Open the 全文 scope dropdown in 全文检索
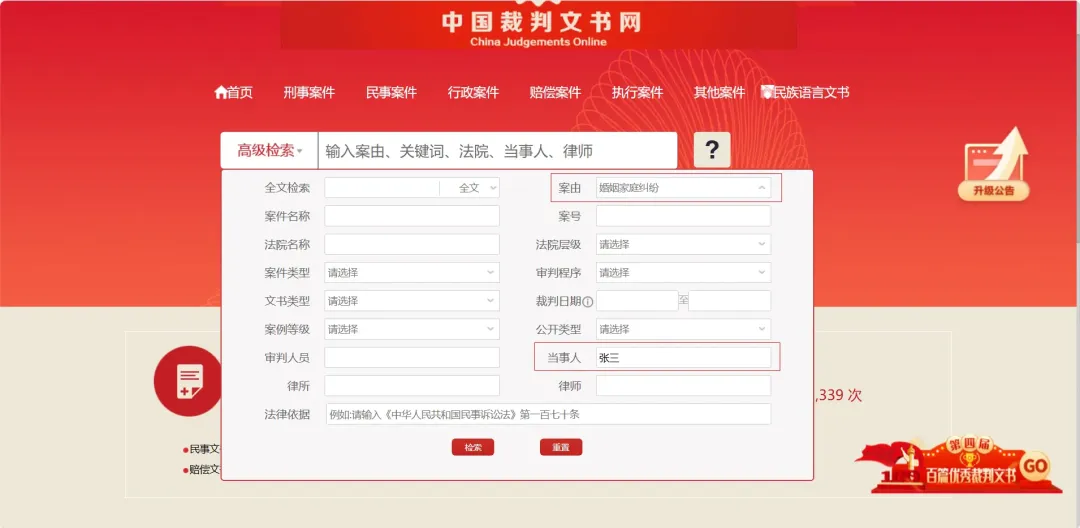This screenshot has height=528, width=1080. 470,188
